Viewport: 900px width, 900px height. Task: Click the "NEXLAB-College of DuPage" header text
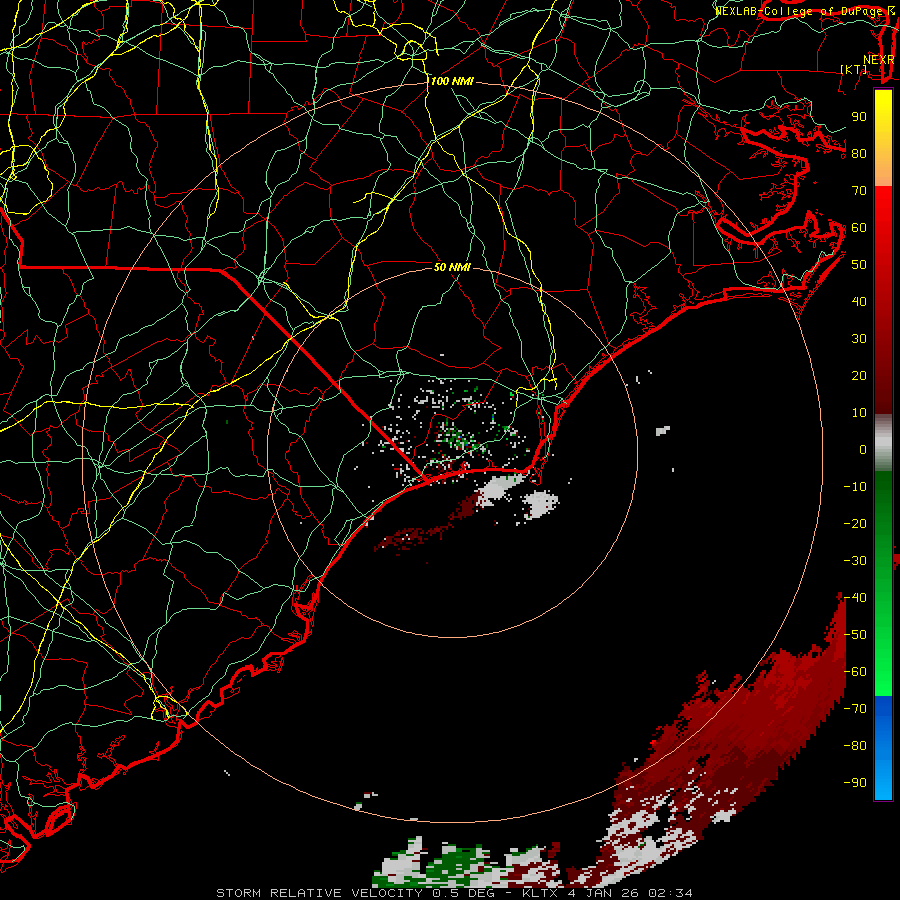[x=800, y=11]
